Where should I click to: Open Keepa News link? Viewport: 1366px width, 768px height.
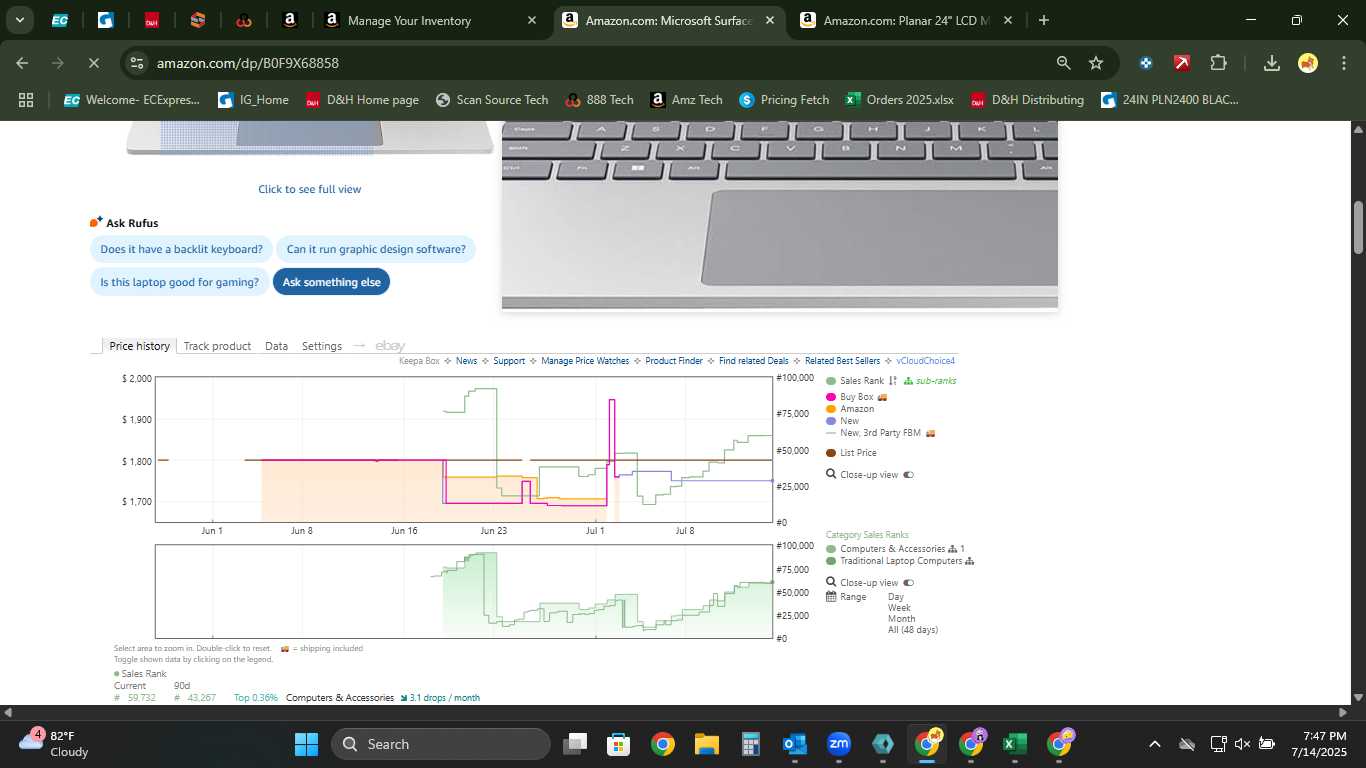[x=466, y=361]
